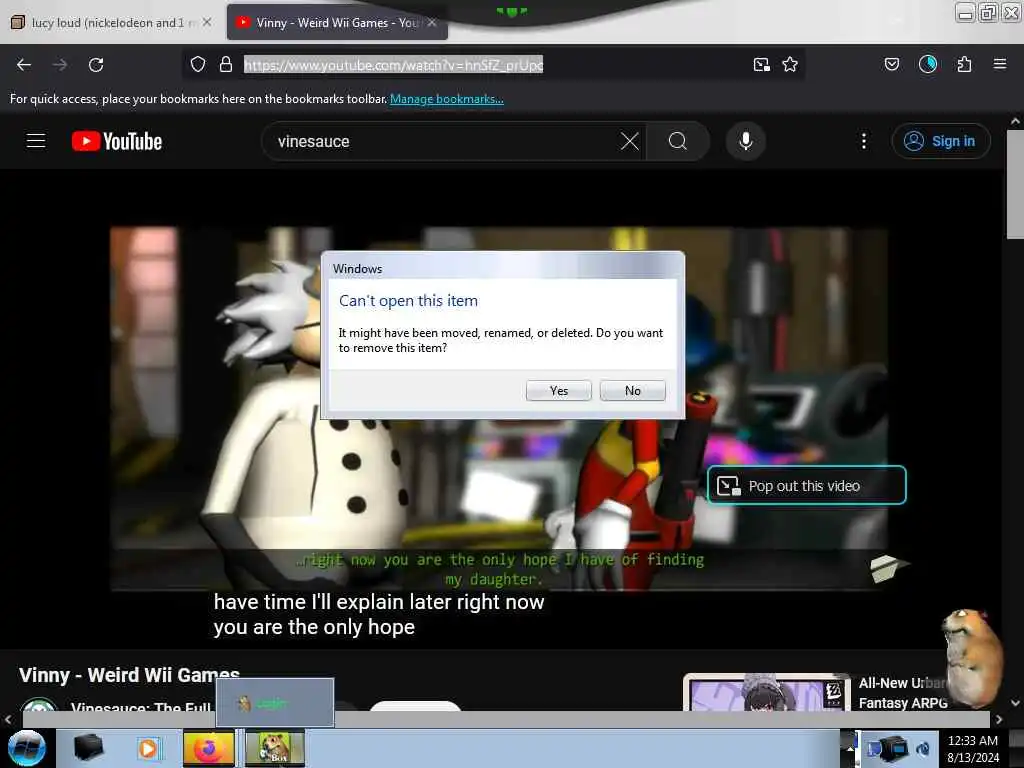
Task: Click No in the Windows dialog
Action: 632,391
